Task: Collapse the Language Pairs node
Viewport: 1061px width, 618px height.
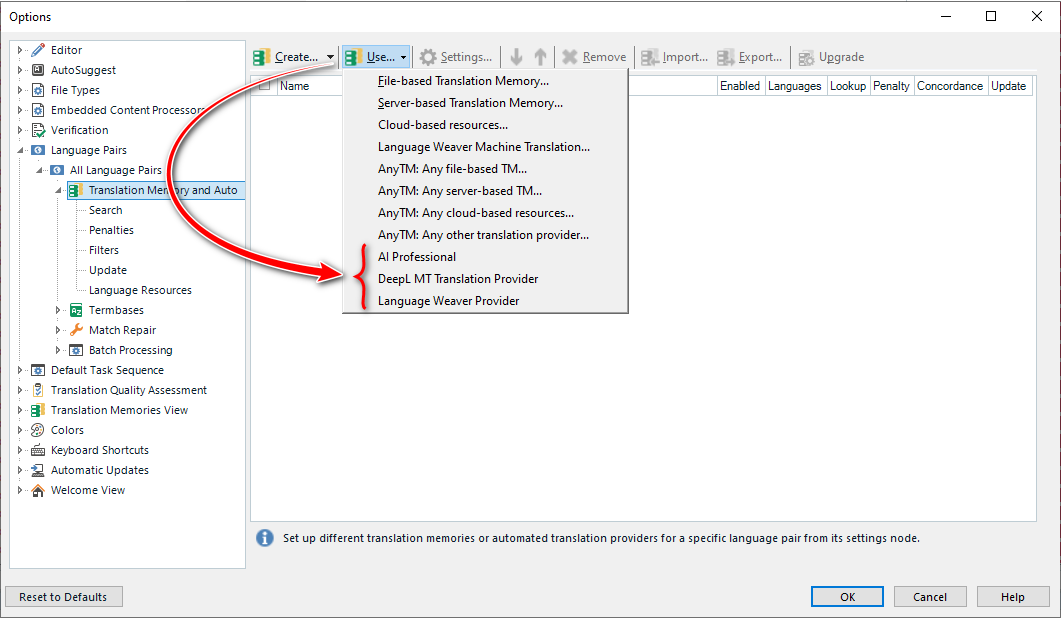Action: pyautogui.click(x=20, y=150)
